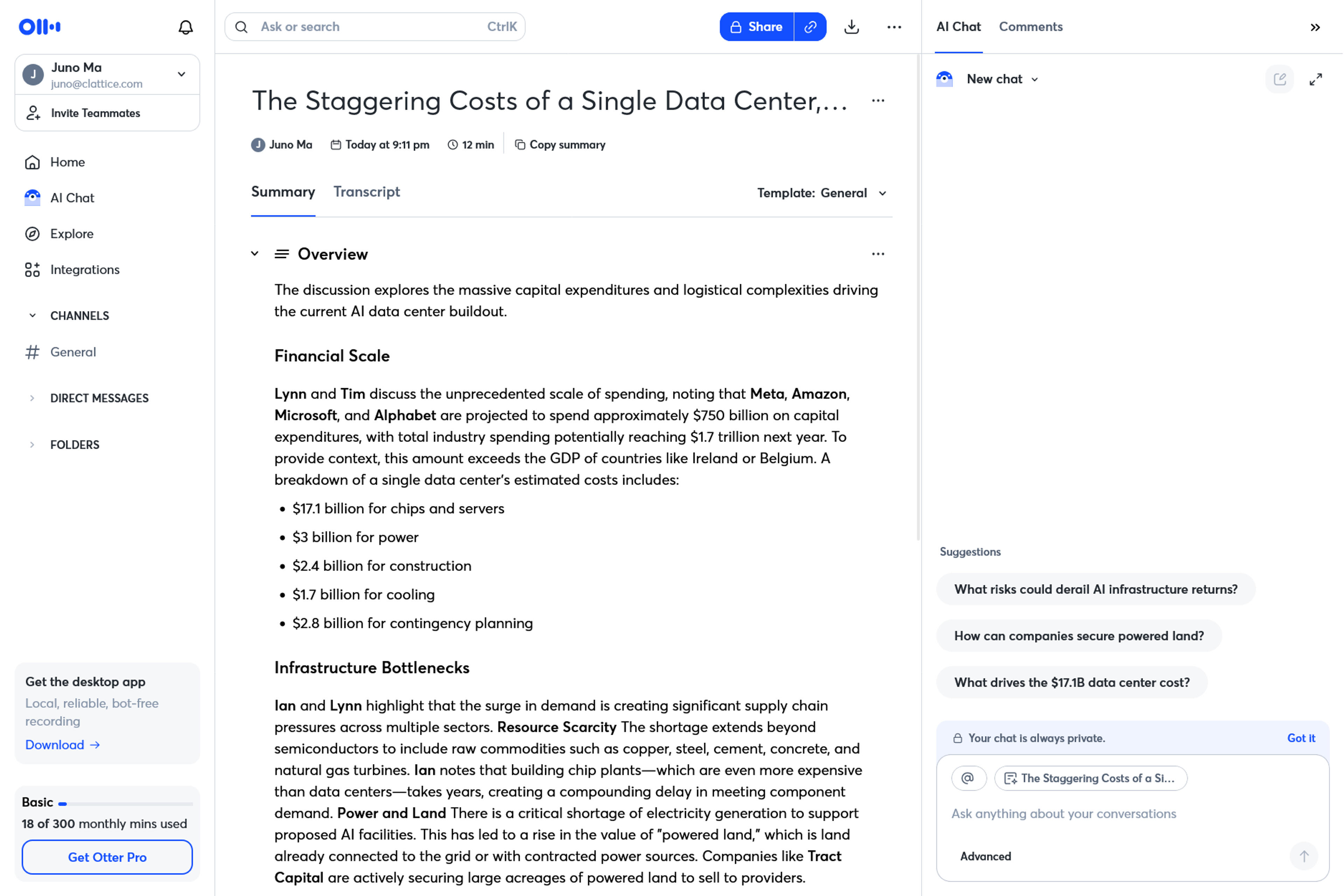1344x896 pixels.
Task: Click the copy link icon beside Share
Action: pyautogui.click(x=810, y=27)
